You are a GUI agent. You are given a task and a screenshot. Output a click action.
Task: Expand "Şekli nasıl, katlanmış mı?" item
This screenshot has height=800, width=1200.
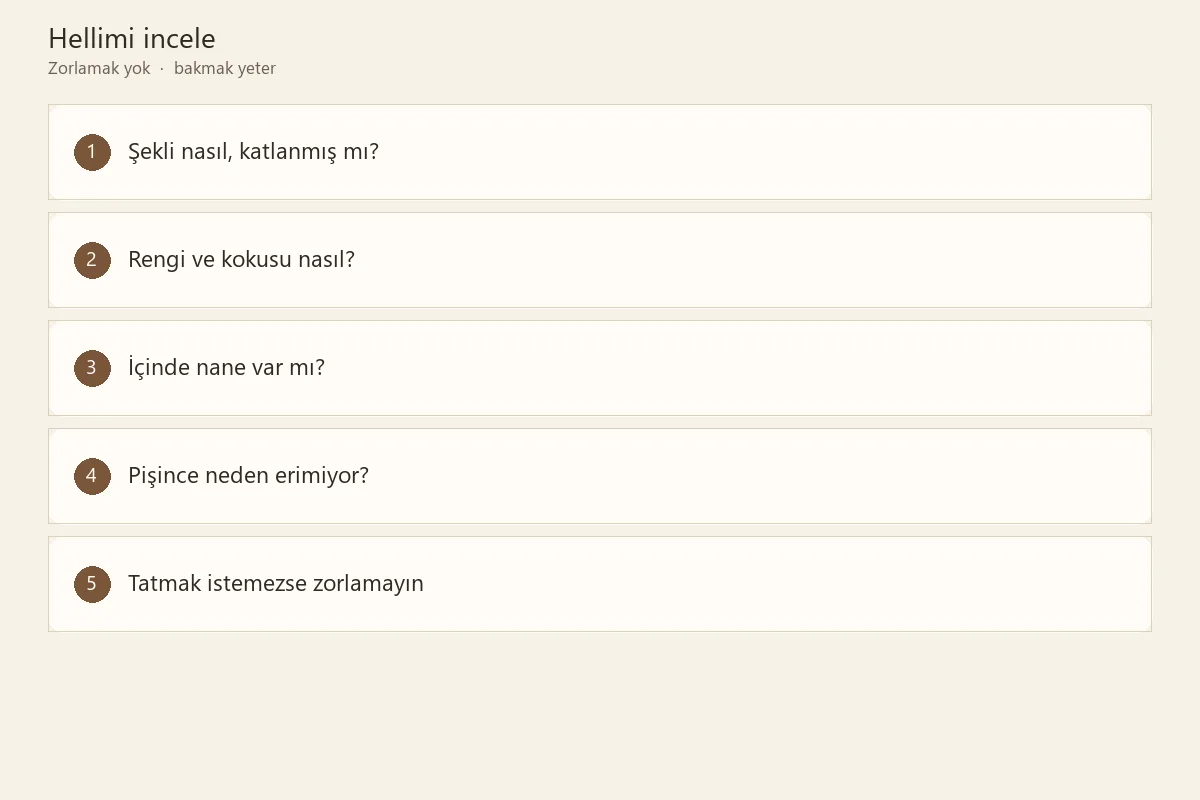600,152
